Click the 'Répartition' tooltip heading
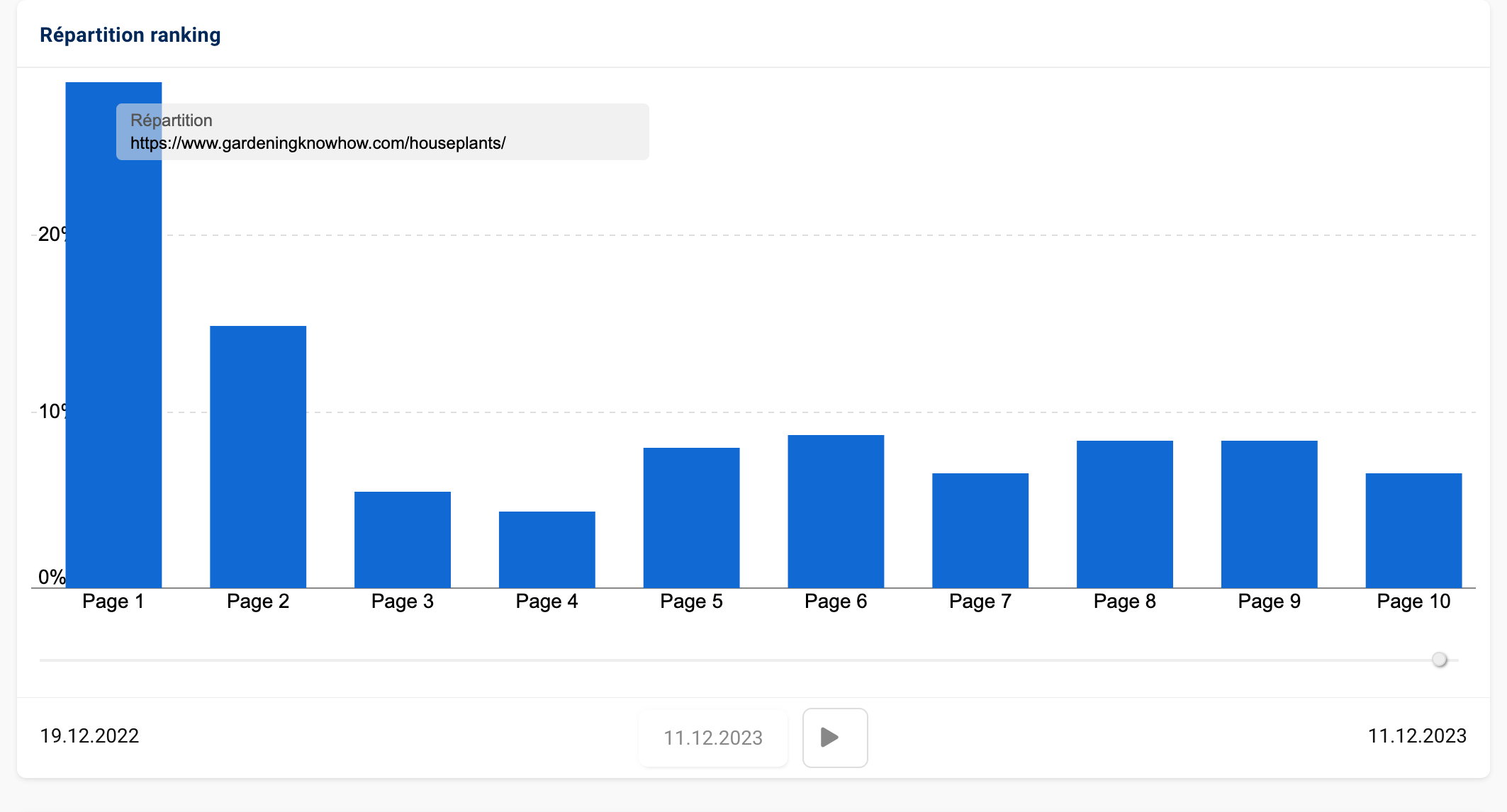 [x=172, y=120]
